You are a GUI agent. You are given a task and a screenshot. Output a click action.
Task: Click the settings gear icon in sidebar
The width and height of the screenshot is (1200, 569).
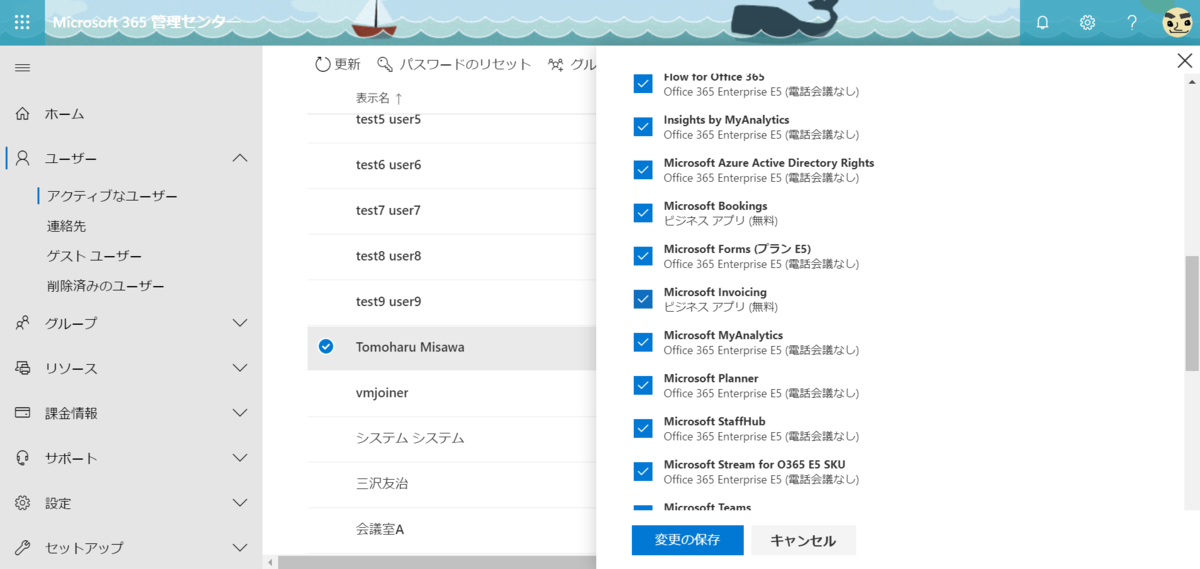(x=23, y=503)
